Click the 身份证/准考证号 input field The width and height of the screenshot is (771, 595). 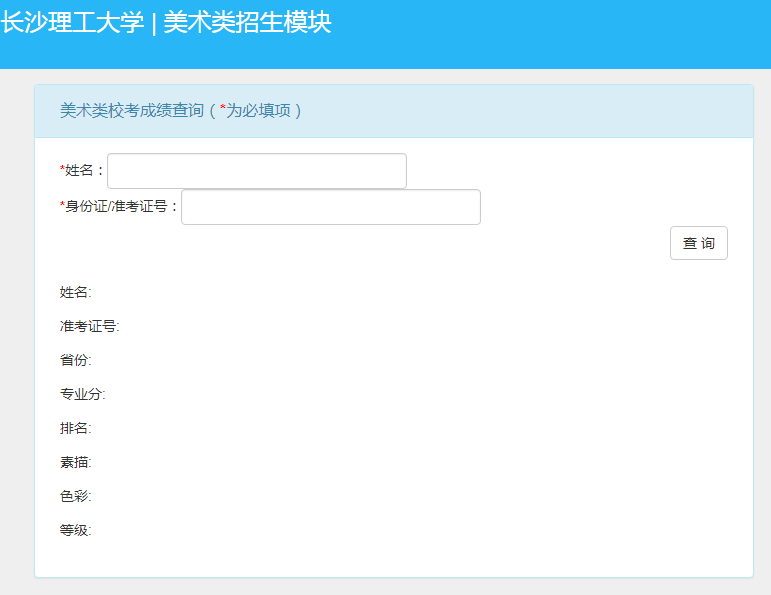(331, 207)
